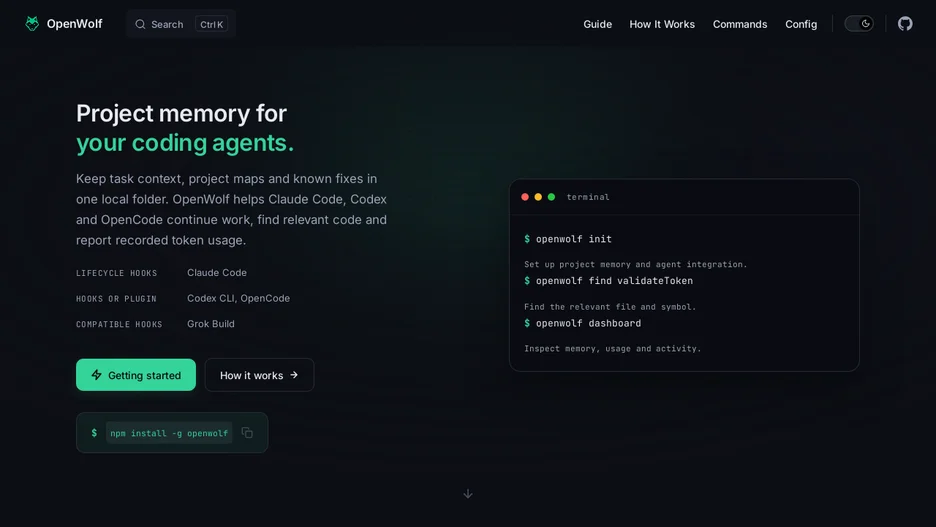Click the arrow icon in How it works
936x527 pixels.
[x=294, y=375]
